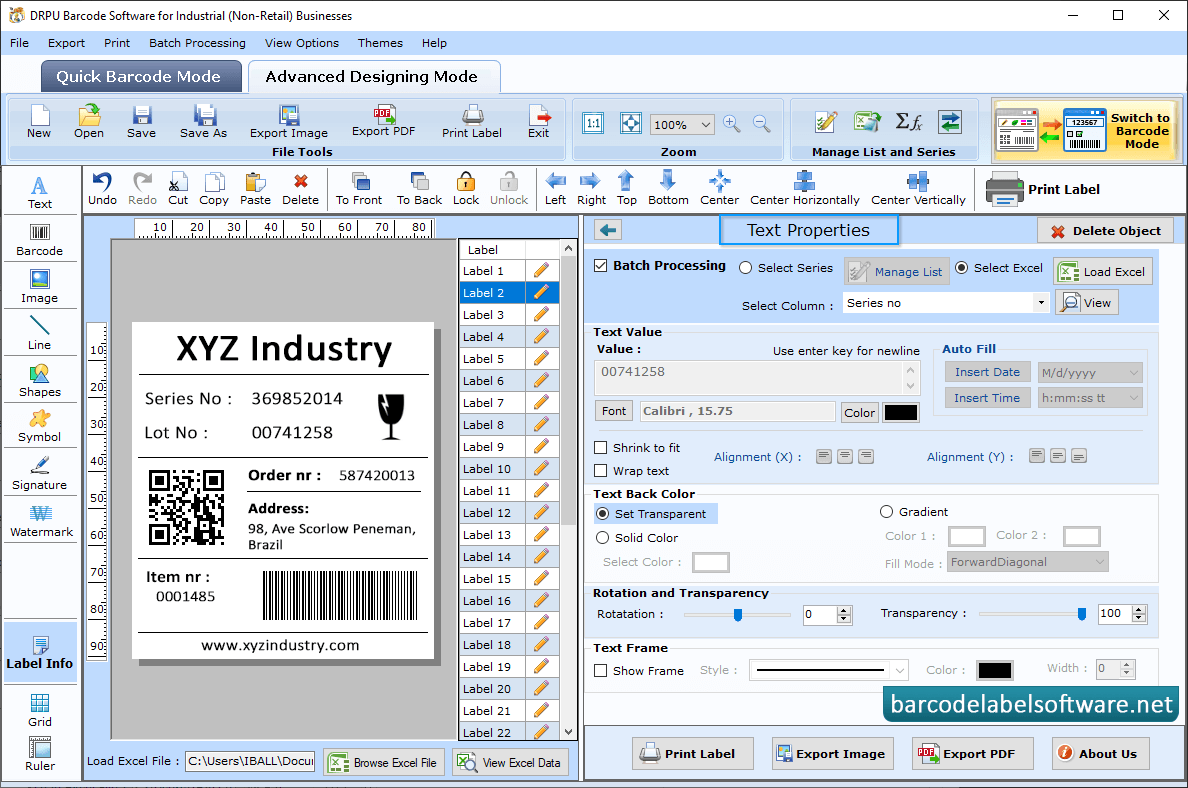Adjust the frame Width stepper
The width and height of the screenshot is (1188, 788).
1127,668
